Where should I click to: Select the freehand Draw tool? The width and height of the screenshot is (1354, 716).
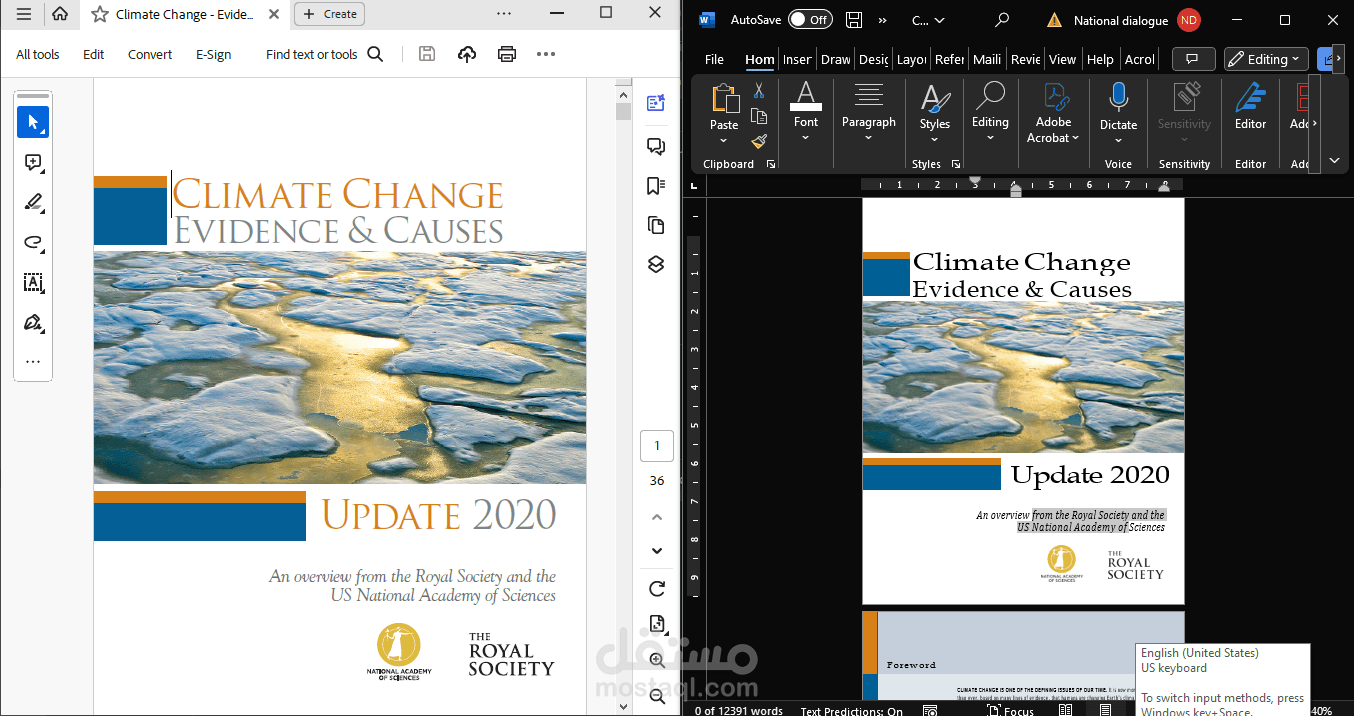tap(33, 242)
